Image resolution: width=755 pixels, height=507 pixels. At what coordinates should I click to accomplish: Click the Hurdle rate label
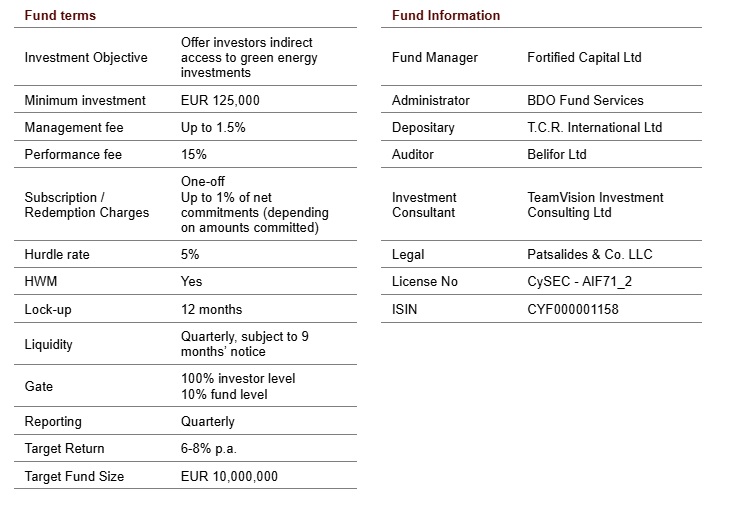click(x=57, y=255)
